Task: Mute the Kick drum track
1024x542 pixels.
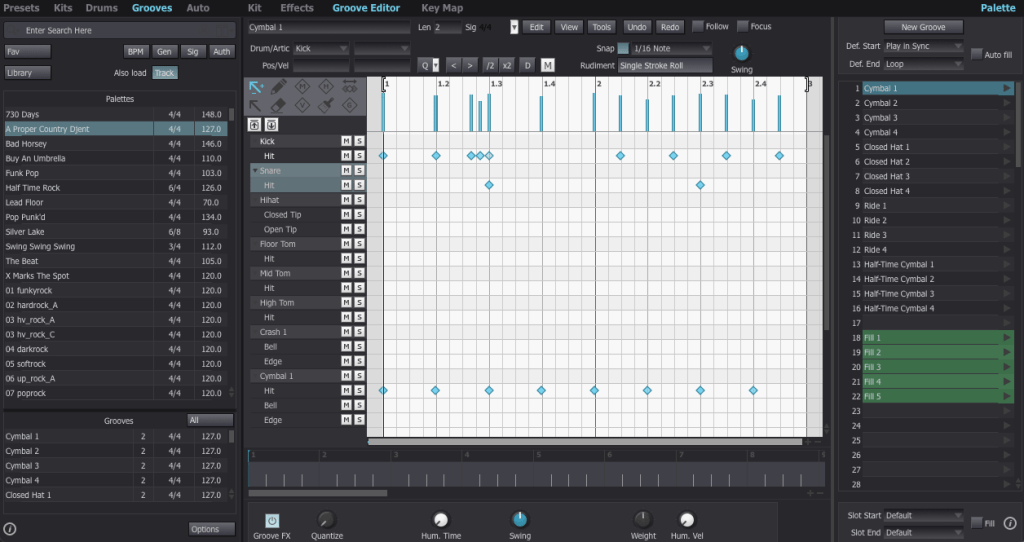Action: (x=346, y=142)
